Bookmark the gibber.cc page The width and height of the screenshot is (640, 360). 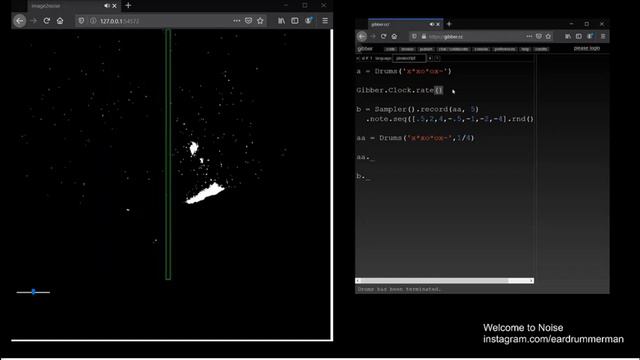(x=548, y=36)
